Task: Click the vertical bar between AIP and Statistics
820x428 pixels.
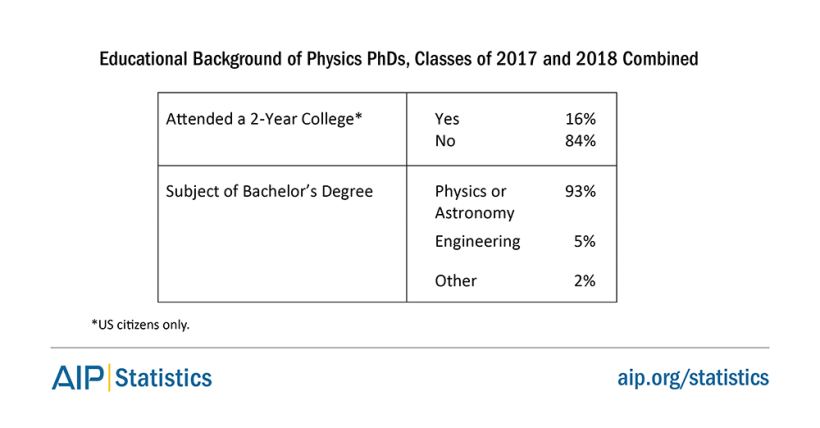Action: coord(110,378)
